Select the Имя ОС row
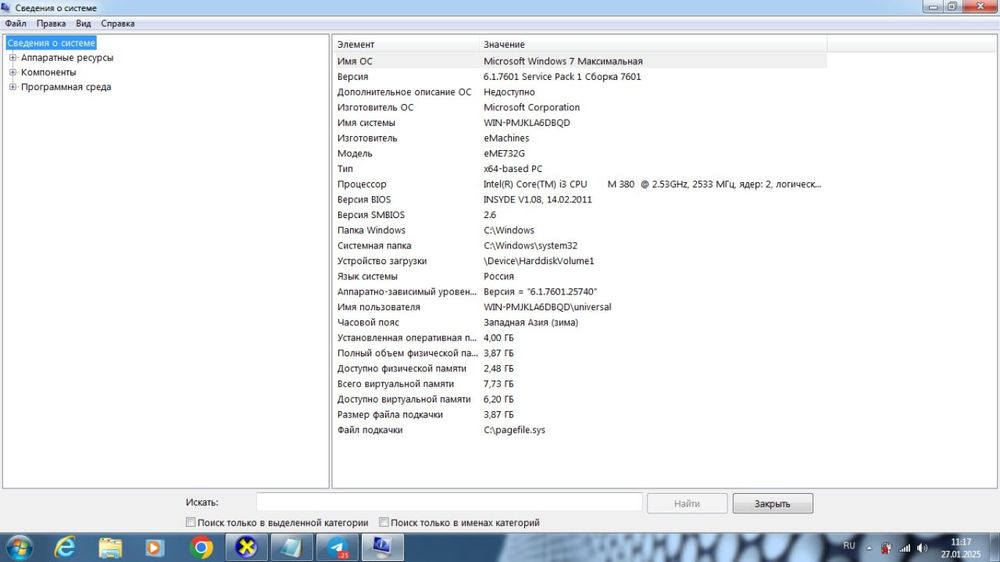Screen dimensions: 1000x562 point(580,61)
